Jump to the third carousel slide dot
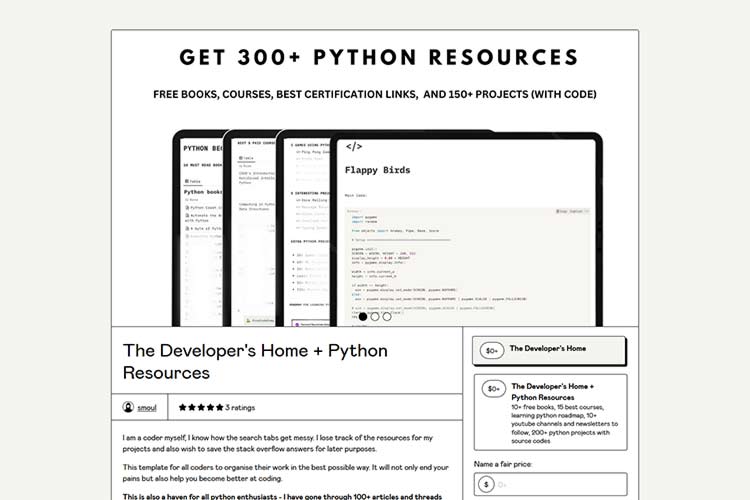750x500 pixels. pos(387,317)
